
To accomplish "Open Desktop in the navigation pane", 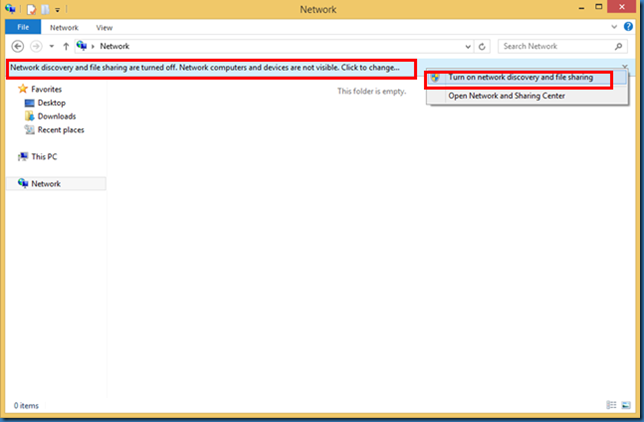I will [x=51, y=103].
